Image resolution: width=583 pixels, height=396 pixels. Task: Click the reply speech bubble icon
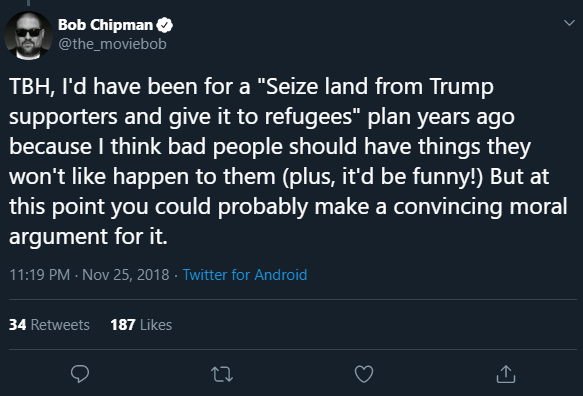[x=80, y=374]
